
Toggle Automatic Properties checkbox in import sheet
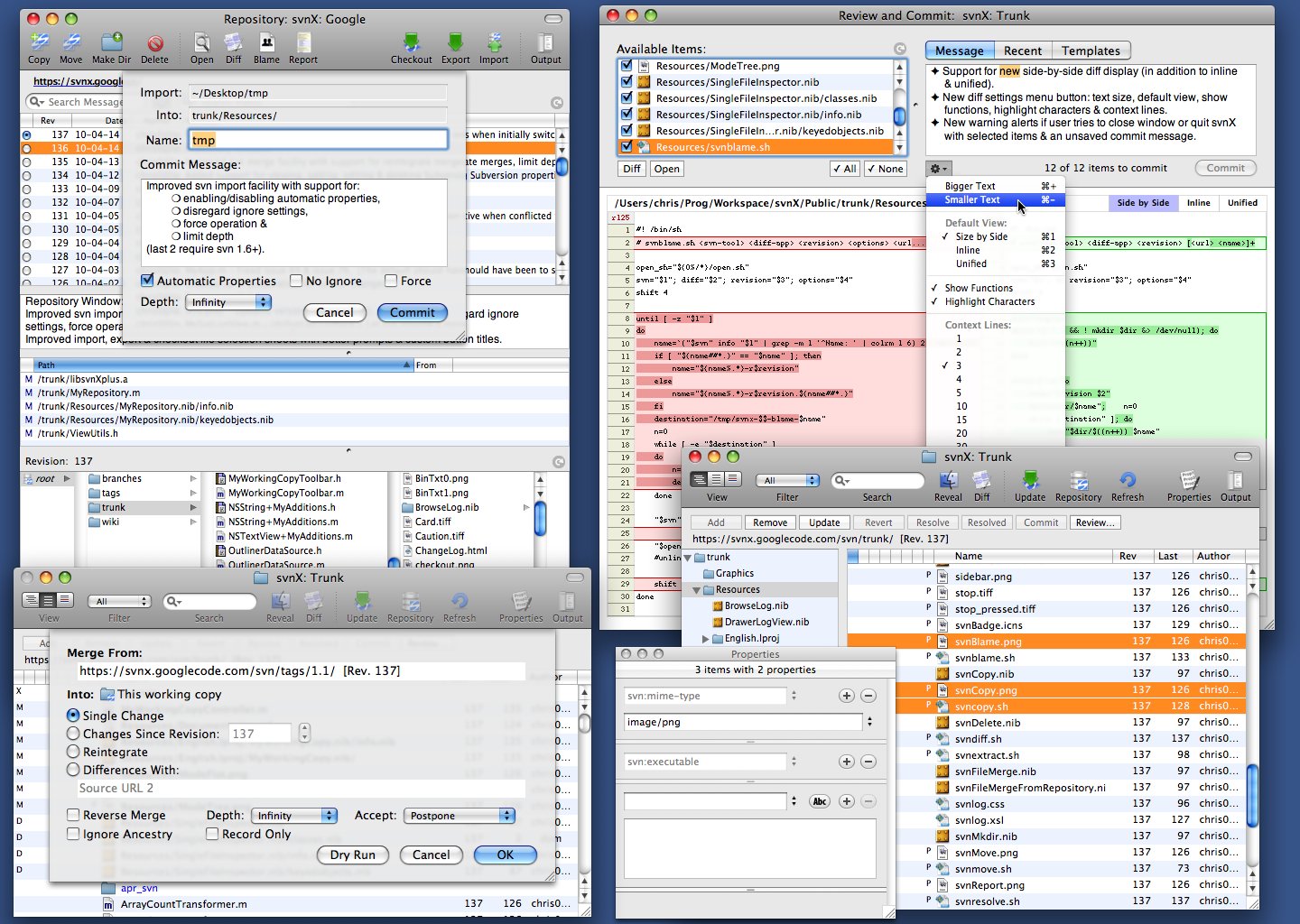[147, 281]
